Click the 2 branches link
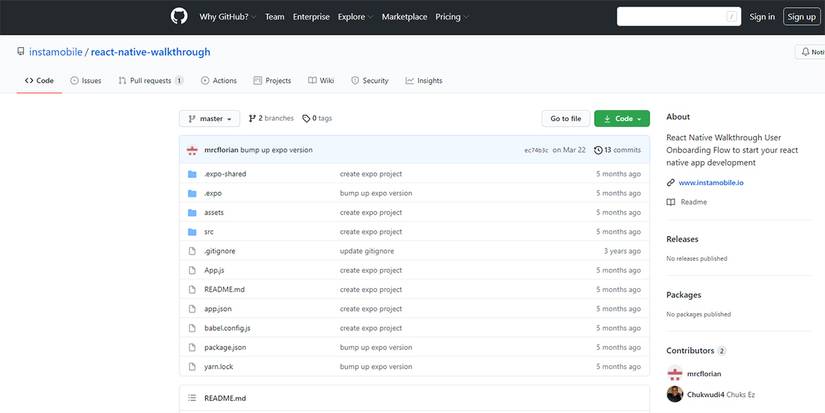Image resolution: width=825 pixels, height=413 pixels. tap(271, 118)
